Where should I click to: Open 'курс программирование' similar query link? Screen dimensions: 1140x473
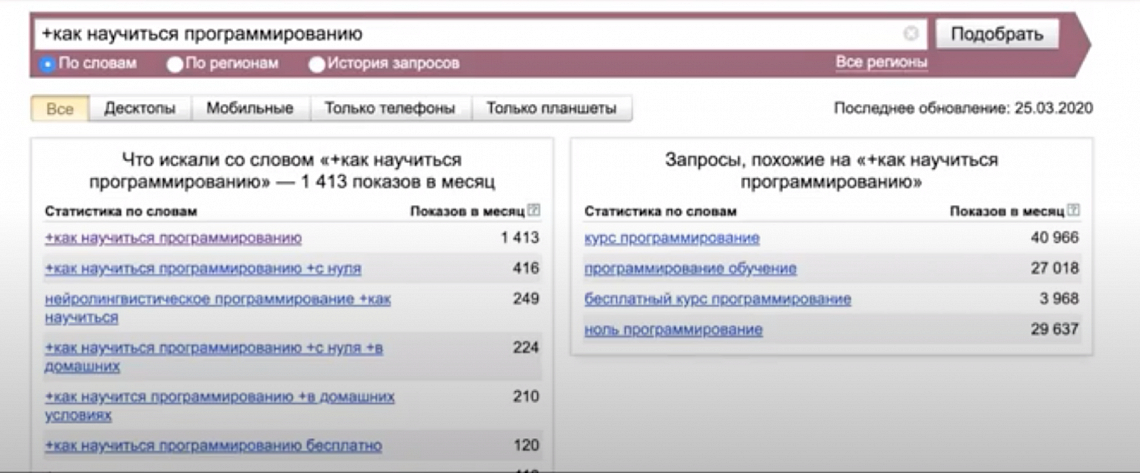(672, 238)
